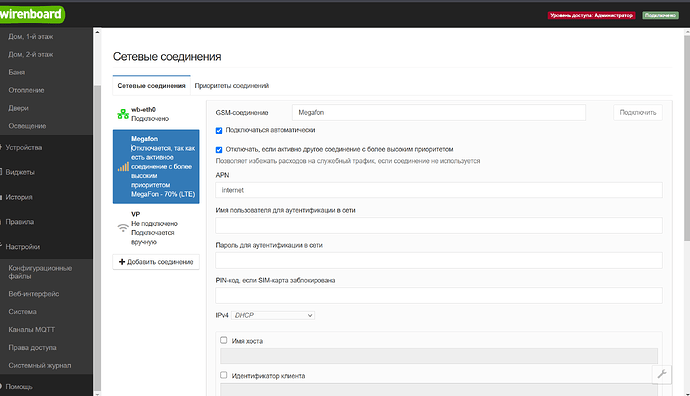Enable the Имя хоста checkbox
Viewport: 690px width, 396px height.
pyautogui.click(x=224, y=340)
